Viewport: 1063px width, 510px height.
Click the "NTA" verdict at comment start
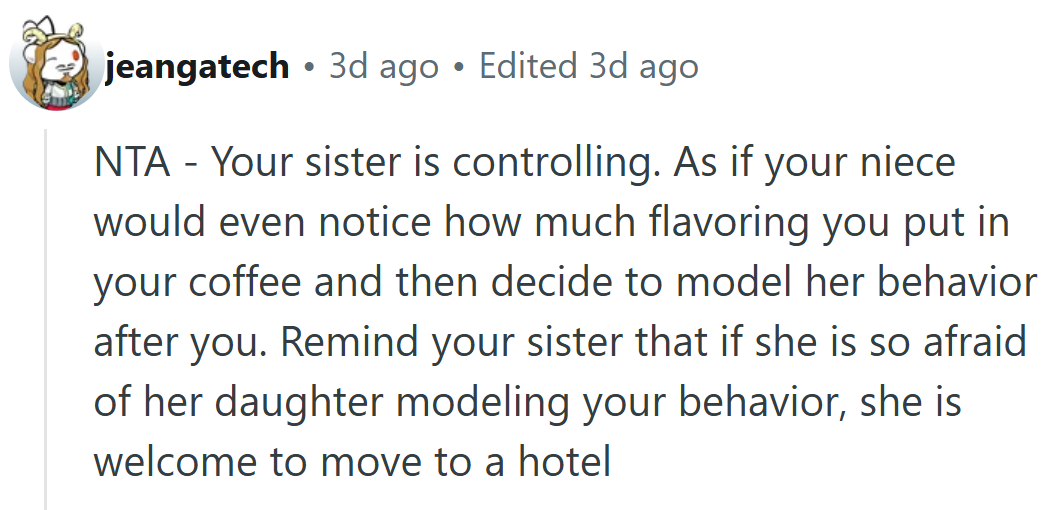[132, 163]
